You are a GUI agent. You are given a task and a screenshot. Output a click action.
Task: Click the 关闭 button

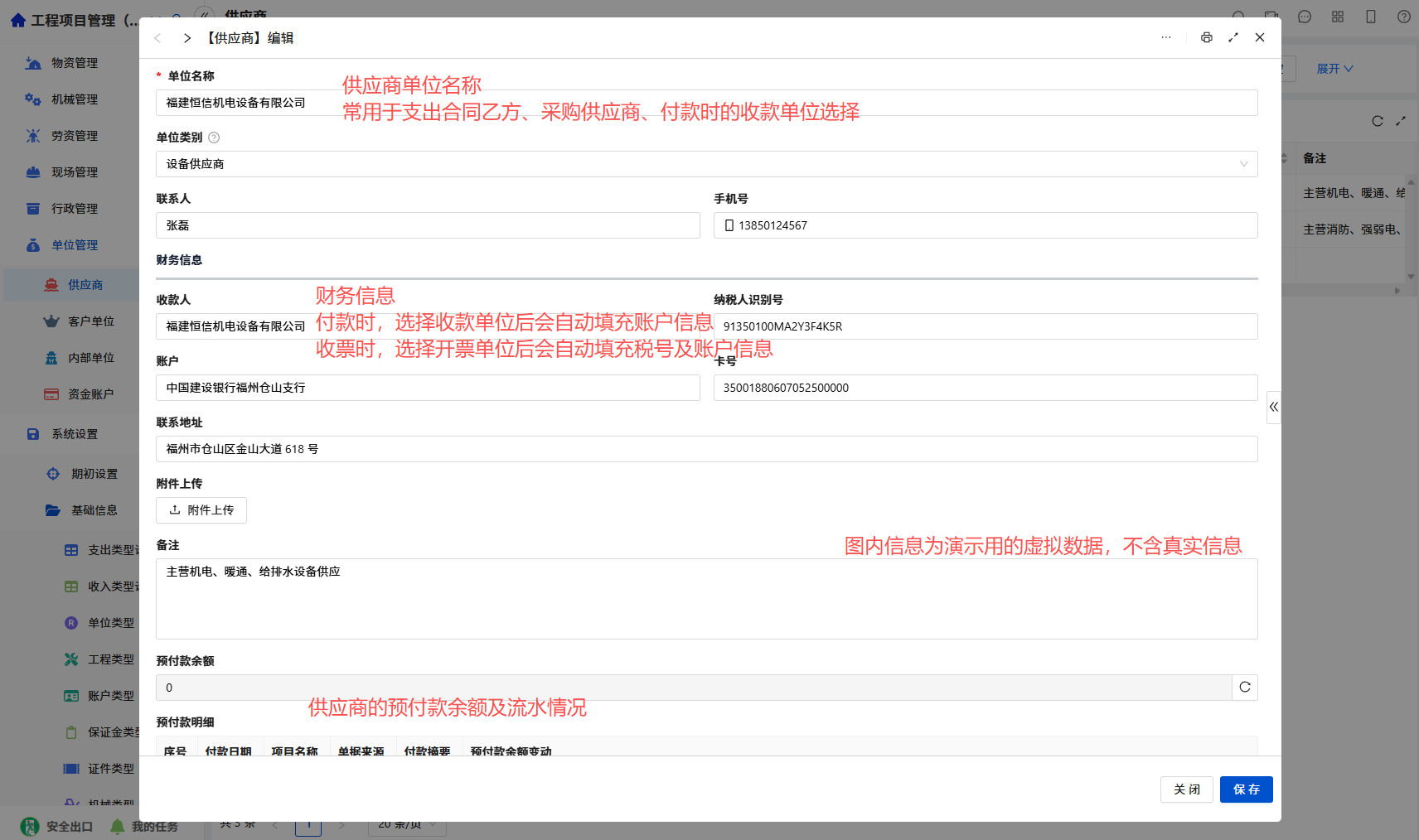click(x=1187, y=789)
